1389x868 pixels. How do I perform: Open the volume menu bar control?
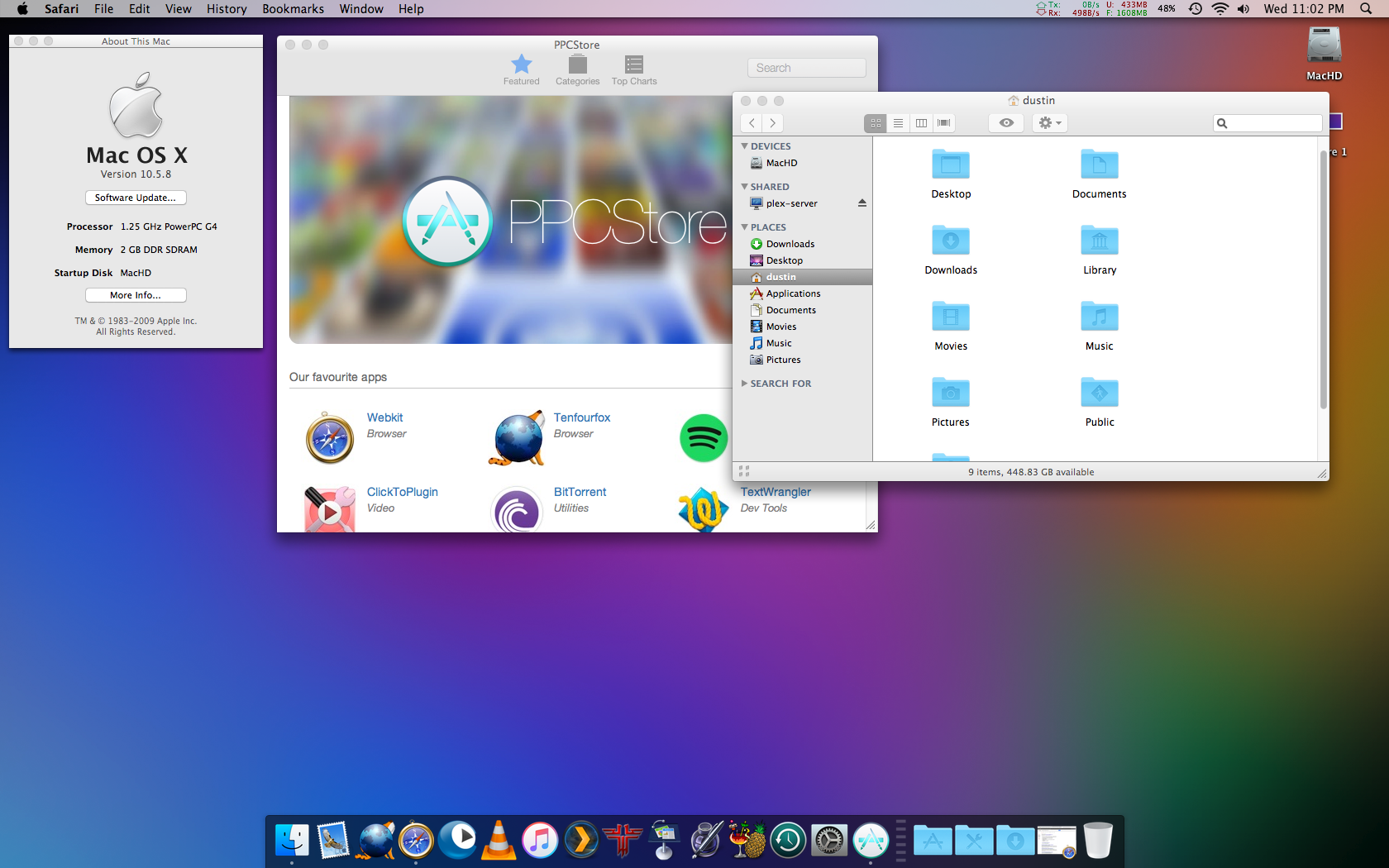tap(1243, 9)
